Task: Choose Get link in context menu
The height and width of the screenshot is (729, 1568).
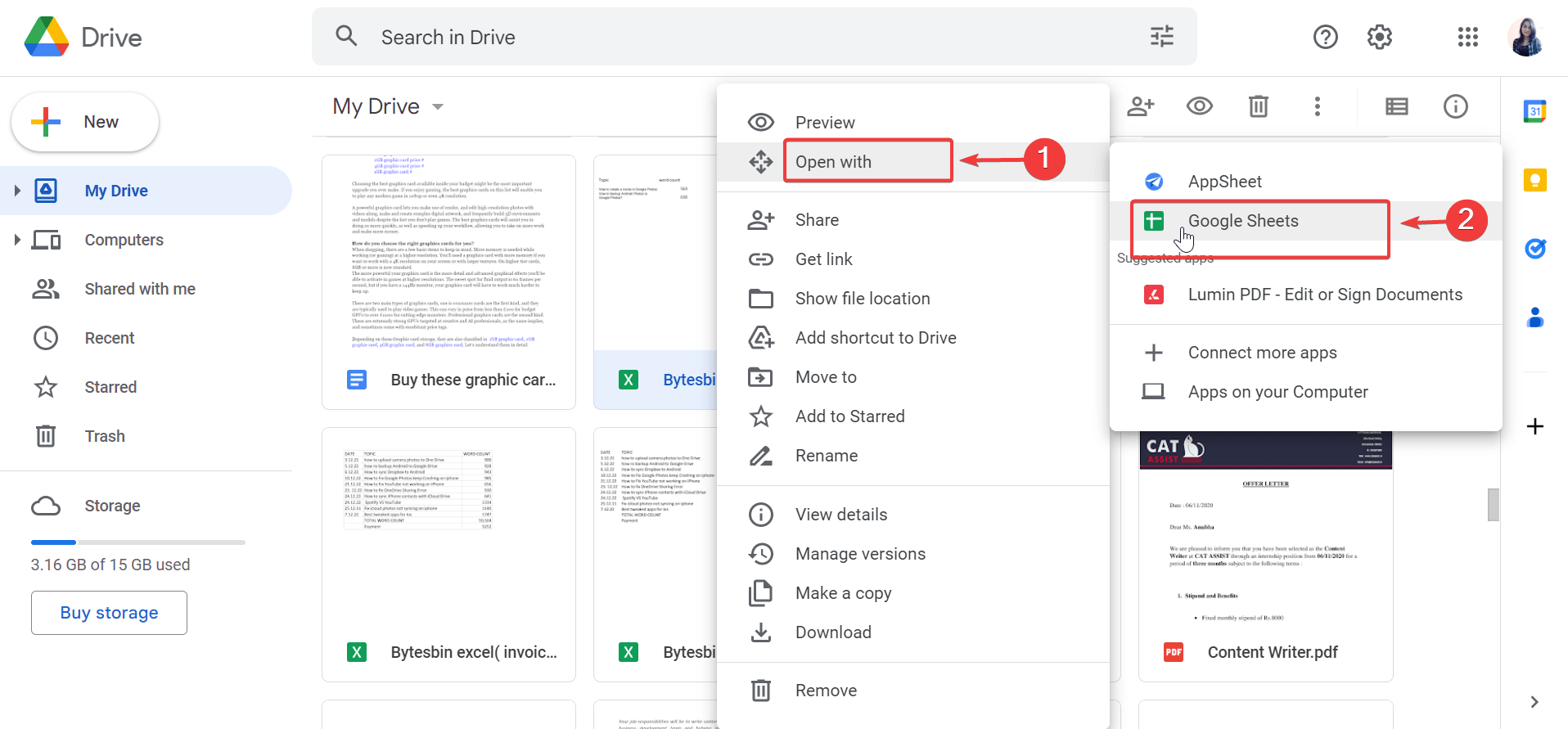Action: 913,259
